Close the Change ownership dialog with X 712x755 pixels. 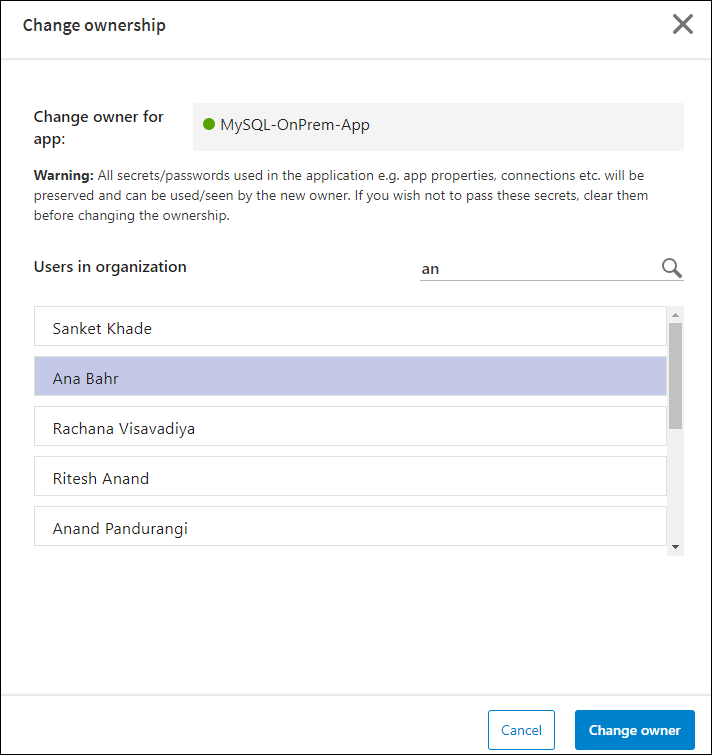(682, 25)
